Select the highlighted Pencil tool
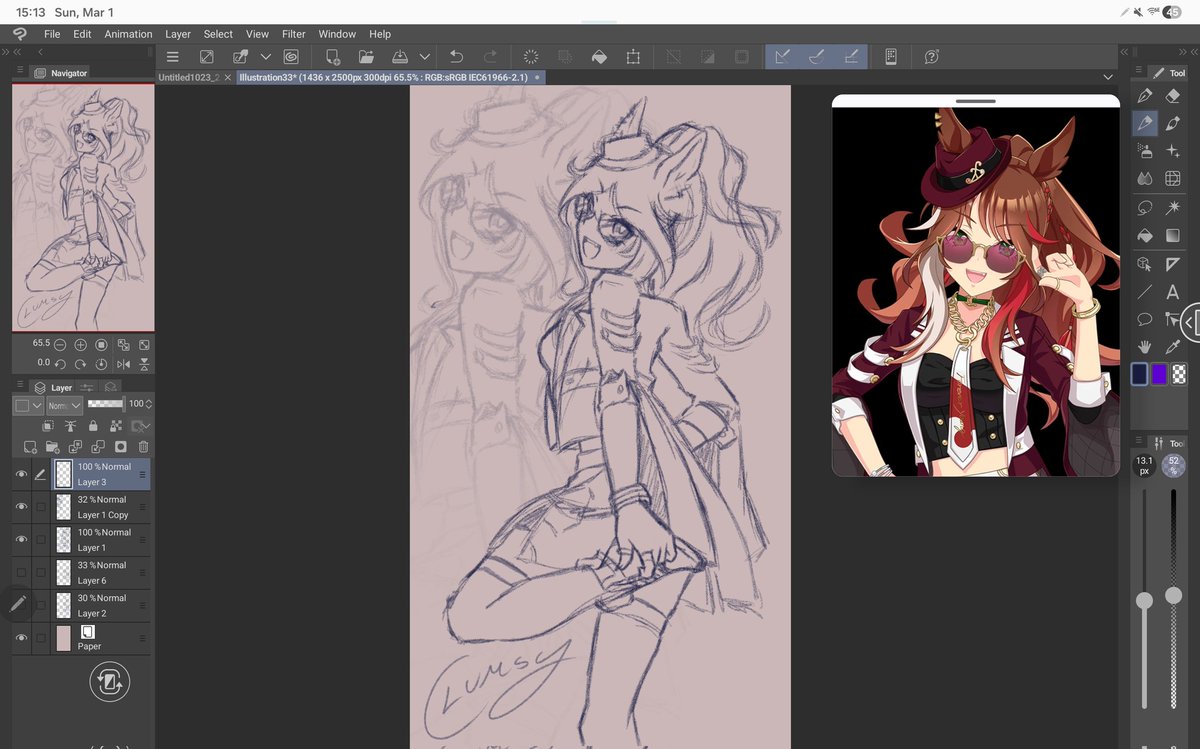 pos(1145,124)
